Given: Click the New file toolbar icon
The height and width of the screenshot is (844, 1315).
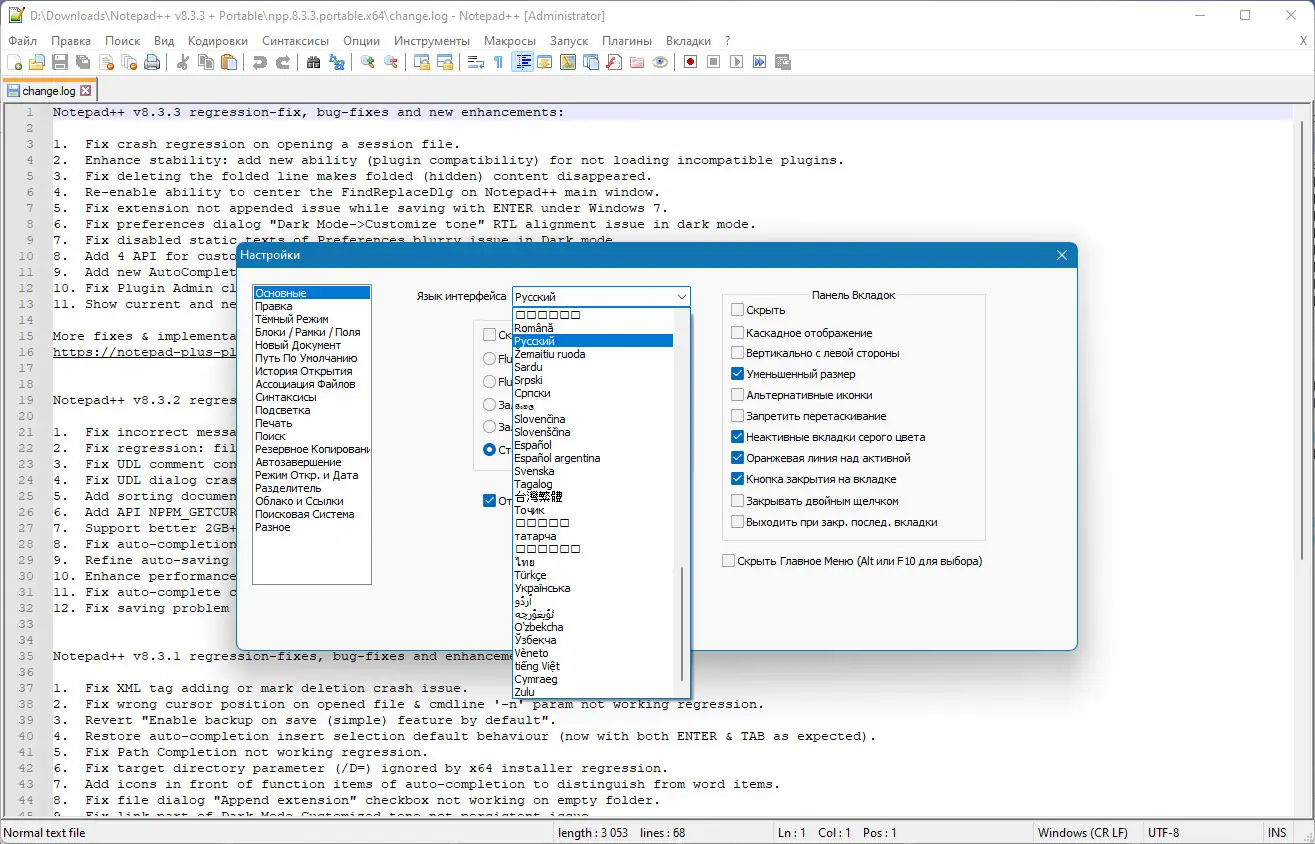Looking at the screenshot, I should click(x=15, y=62).
